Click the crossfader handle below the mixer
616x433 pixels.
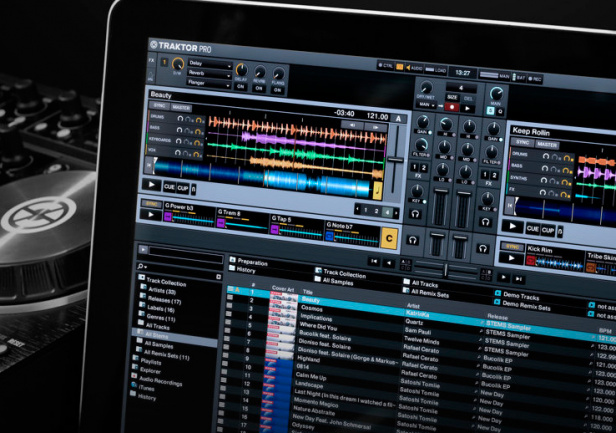click(445, 270)
